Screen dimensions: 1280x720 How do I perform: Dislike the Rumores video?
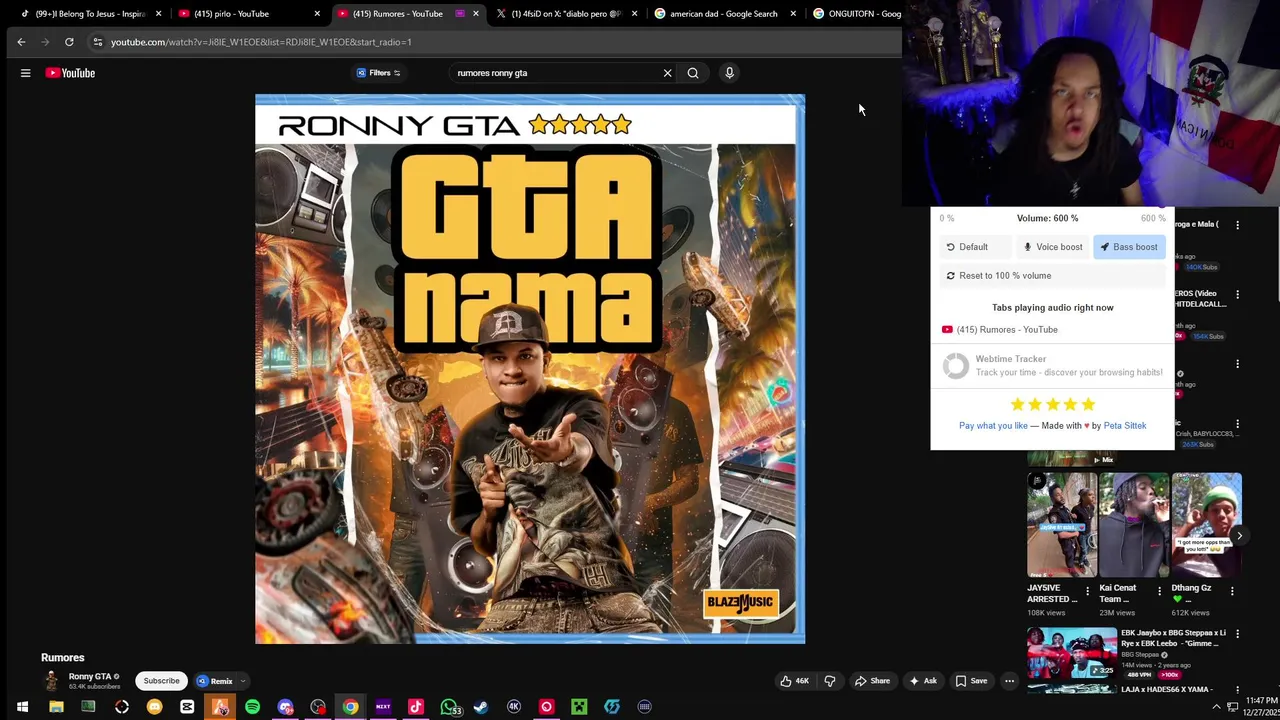829,681
